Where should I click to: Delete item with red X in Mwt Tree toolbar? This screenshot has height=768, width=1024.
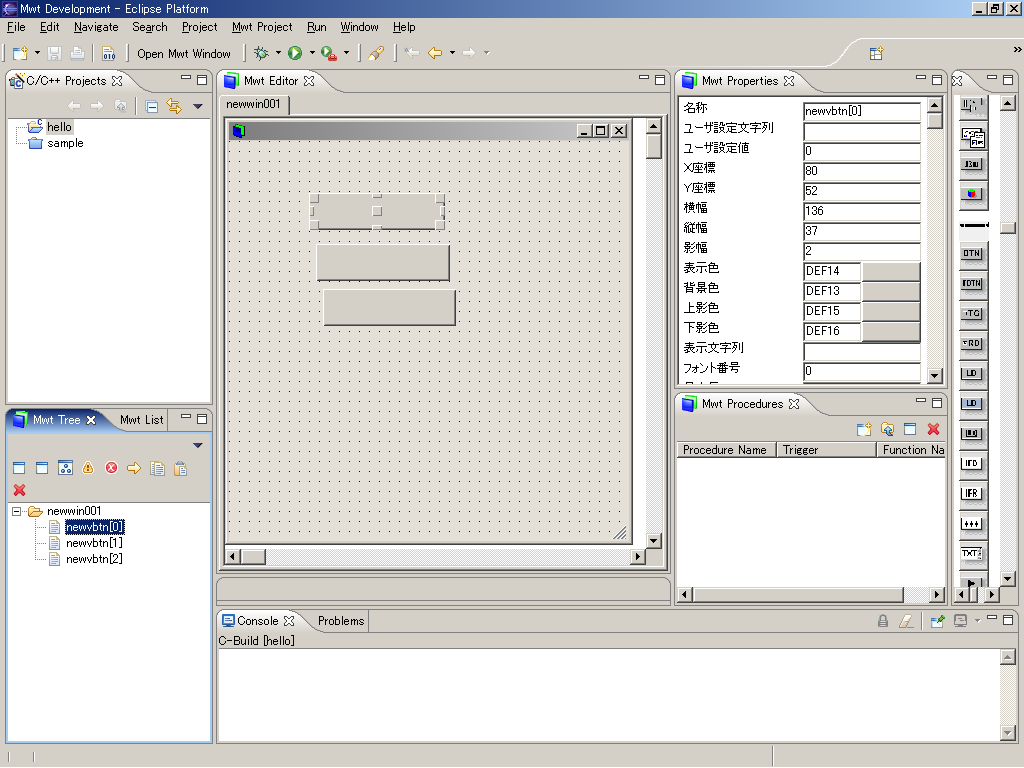[x=20, y=490]
